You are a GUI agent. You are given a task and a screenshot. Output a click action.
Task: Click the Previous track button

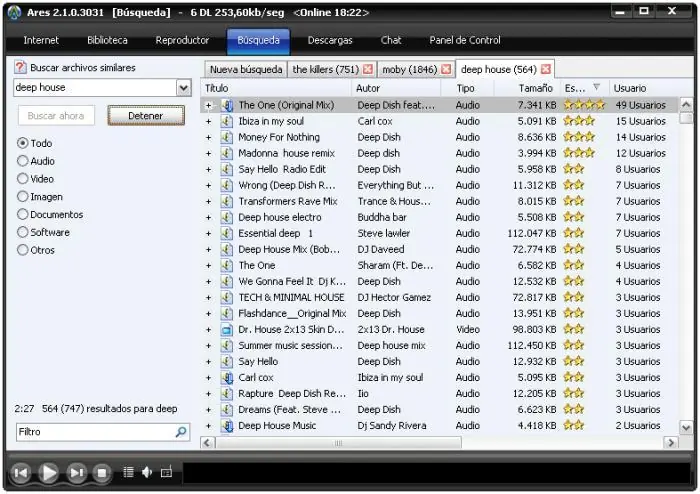21,472
